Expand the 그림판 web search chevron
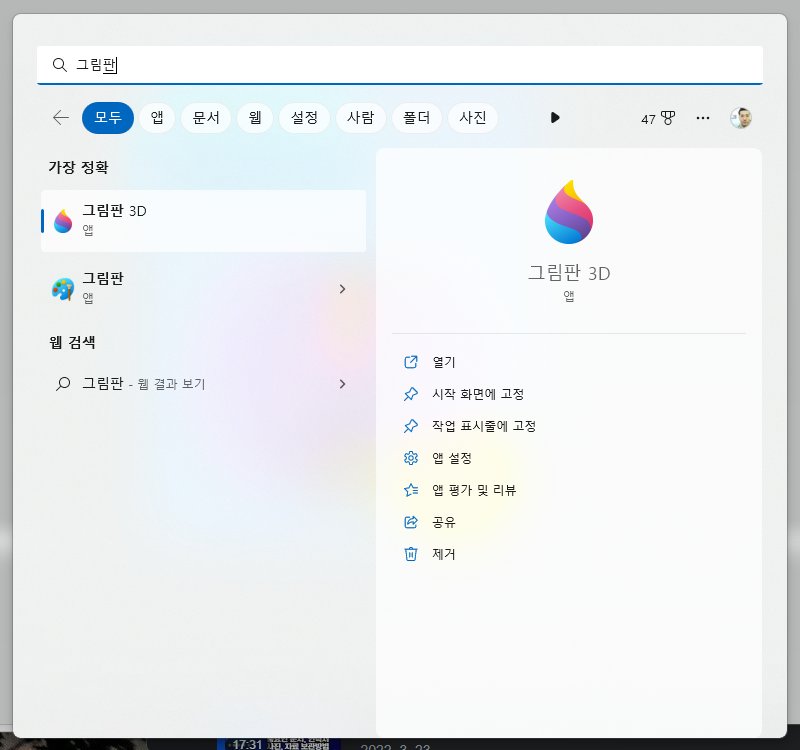Image resolution: width=800 pixels, height=750 pixels. pyautogui.click(x=343, y=384)
